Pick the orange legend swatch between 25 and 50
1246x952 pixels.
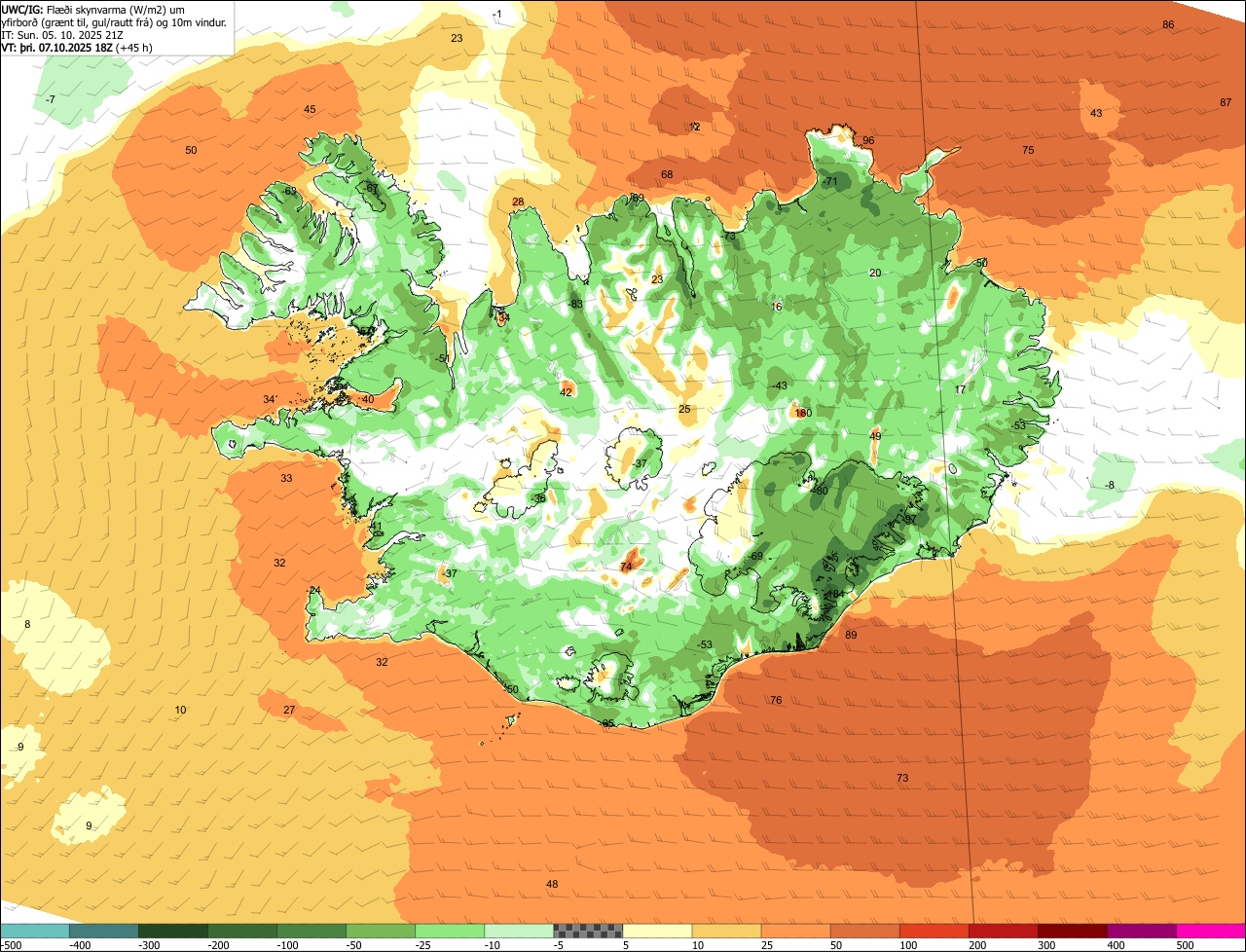click(795, 930)
